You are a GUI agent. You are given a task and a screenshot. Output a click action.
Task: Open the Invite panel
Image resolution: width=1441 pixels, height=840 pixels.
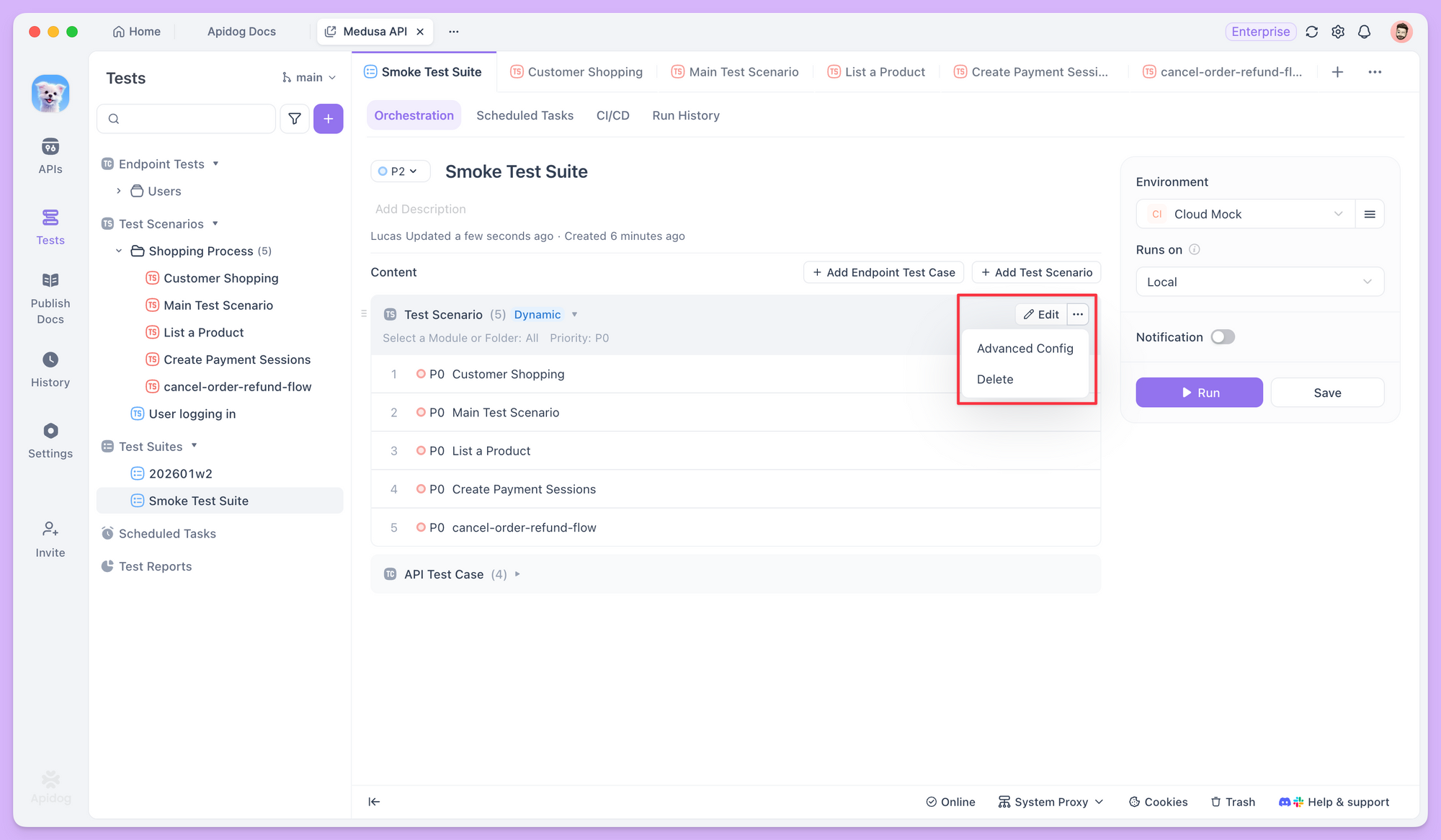(50, 537)
